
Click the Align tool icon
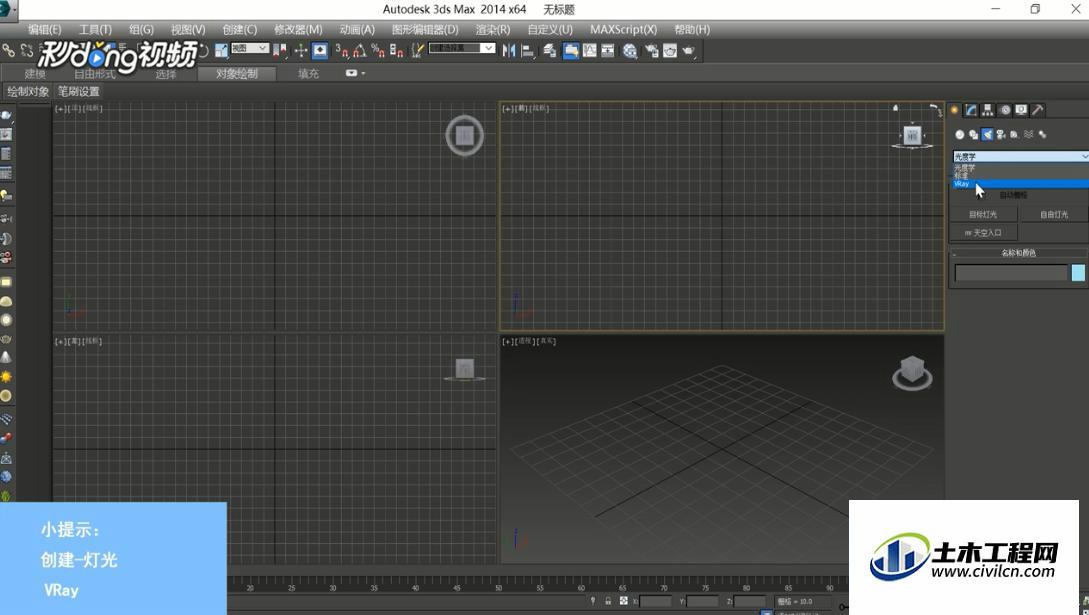coord(528,51)
